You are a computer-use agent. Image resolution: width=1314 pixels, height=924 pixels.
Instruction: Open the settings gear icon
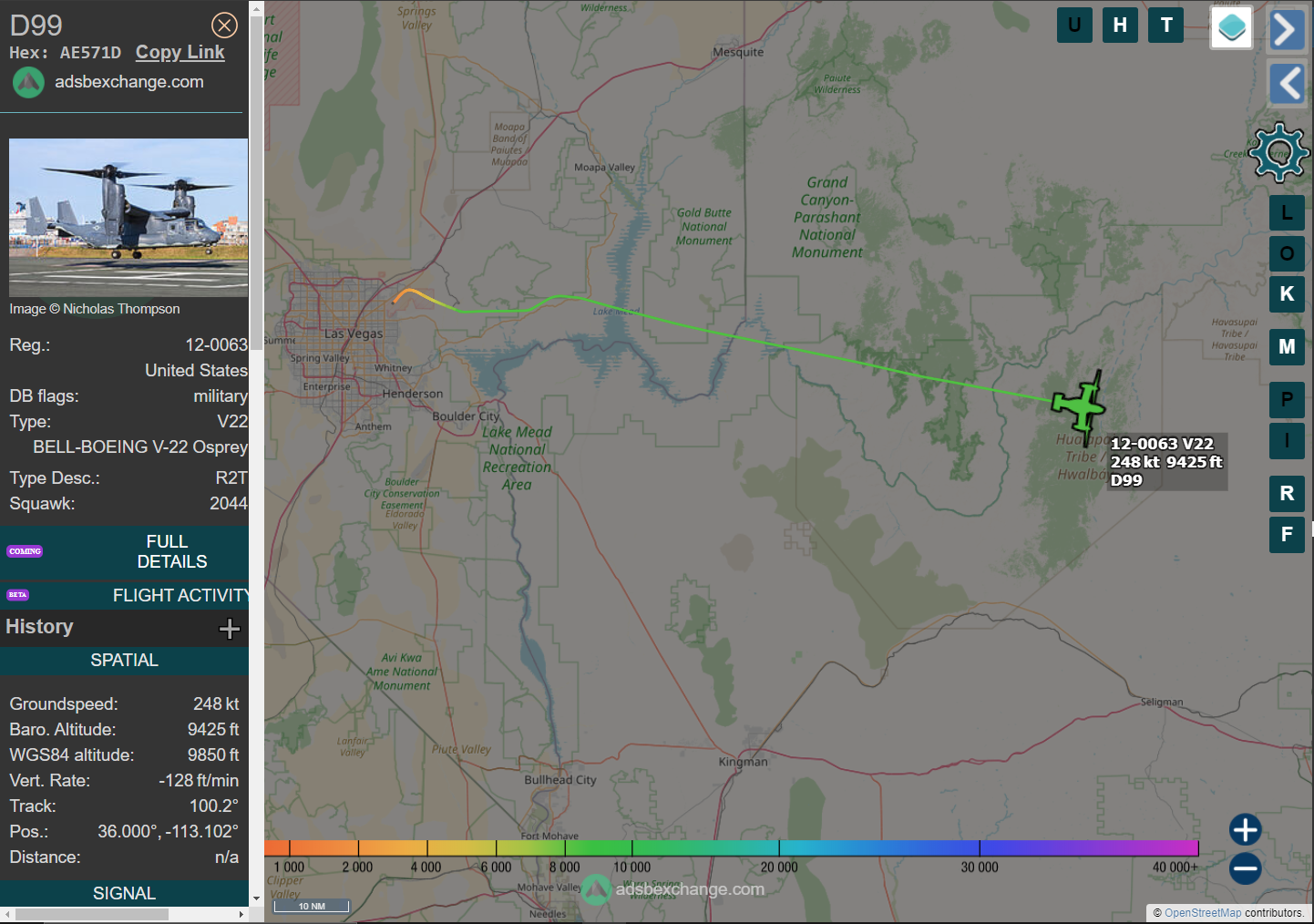point(1279,152)
